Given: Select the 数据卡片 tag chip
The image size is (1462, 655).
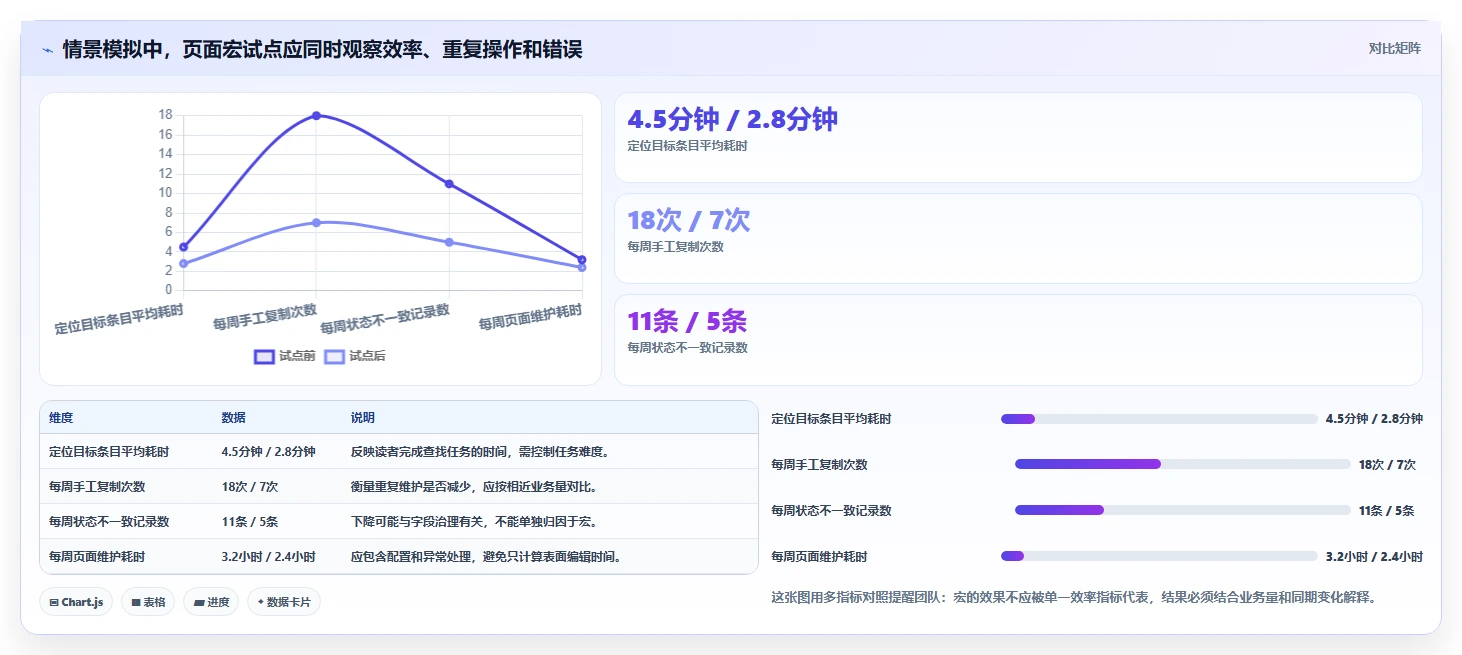Looking at the screenshot, I should coord(284,602).
